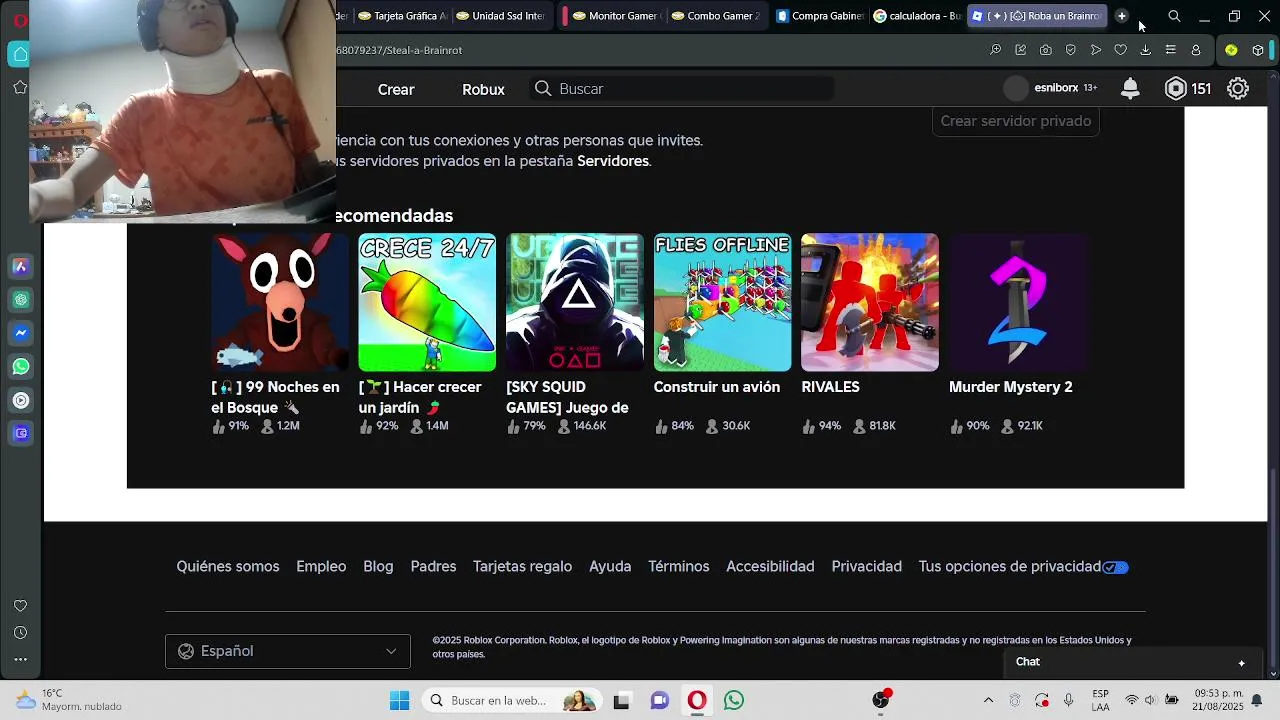The width and height of the screenshot is (1280, 720).
Task: Open WhatsApp in the Opera sidebar
Action: point(20,367)
